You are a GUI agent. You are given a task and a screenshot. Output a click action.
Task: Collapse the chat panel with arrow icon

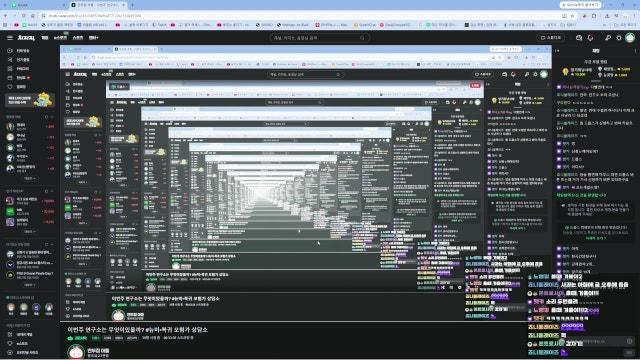558,51
